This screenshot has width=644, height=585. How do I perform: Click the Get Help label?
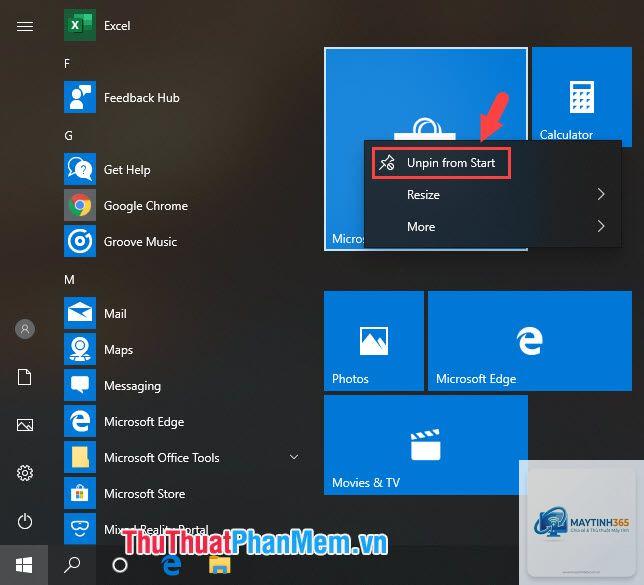127,170
